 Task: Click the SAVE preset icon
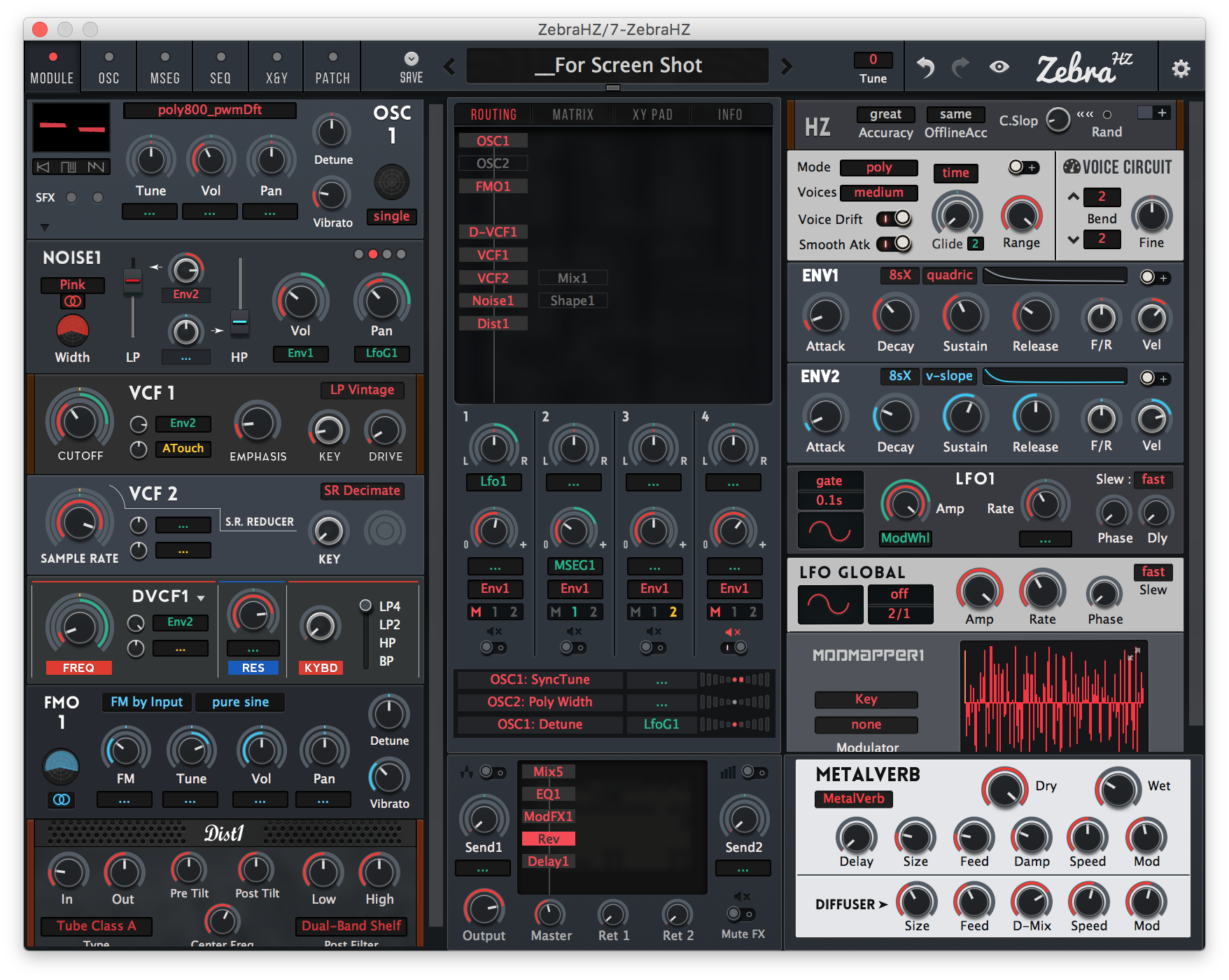click(x=412, y=59)
